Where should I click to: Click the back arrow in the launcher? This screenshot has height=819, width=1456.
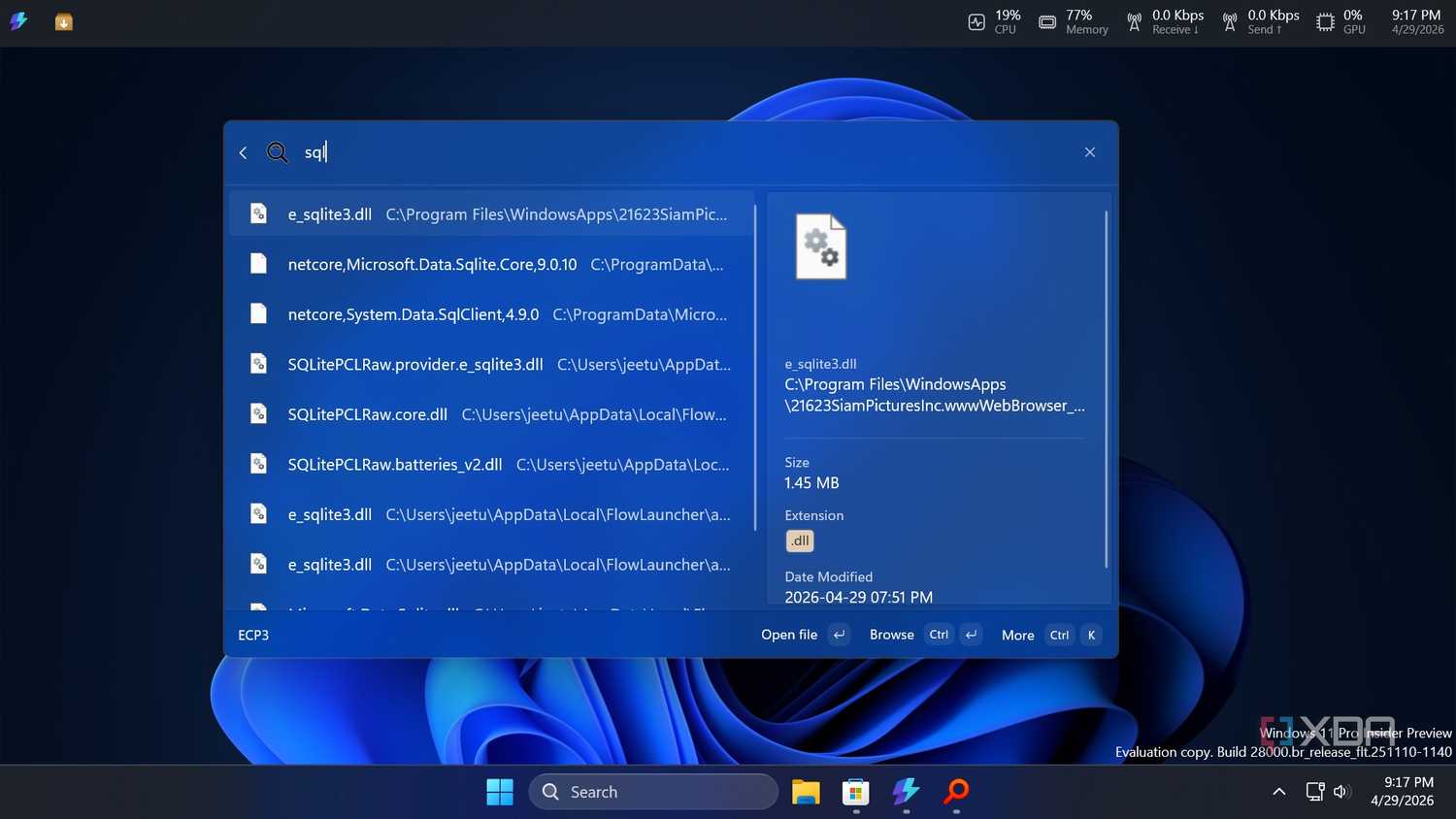pyautogui.click(x=243, y=152)
